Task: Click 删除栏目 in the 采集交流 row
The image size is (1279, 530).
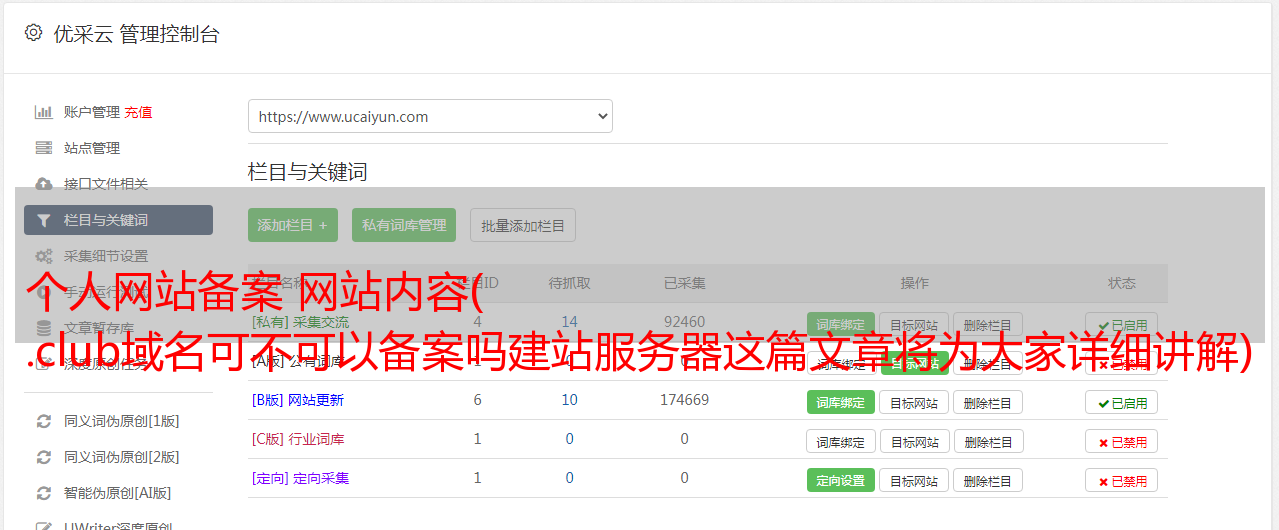Action: coord(988,324)
